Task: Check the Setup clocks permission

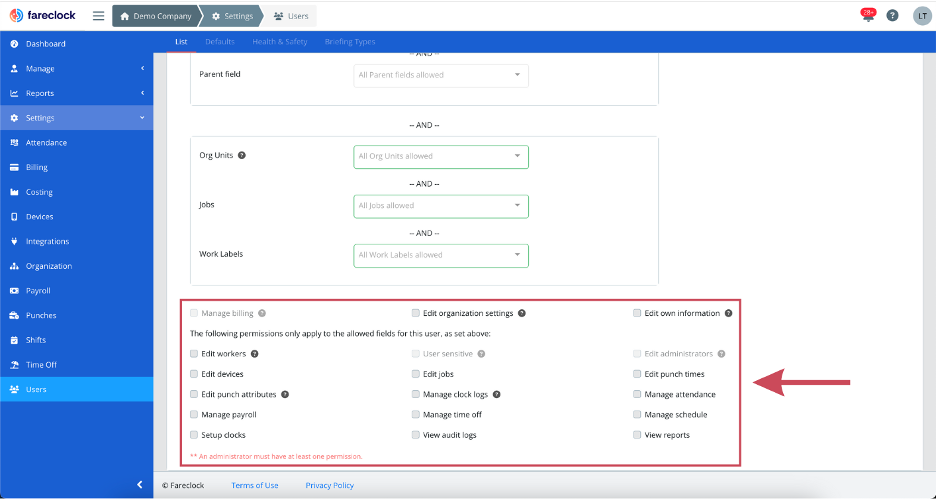Action: (x=194, y=435)
